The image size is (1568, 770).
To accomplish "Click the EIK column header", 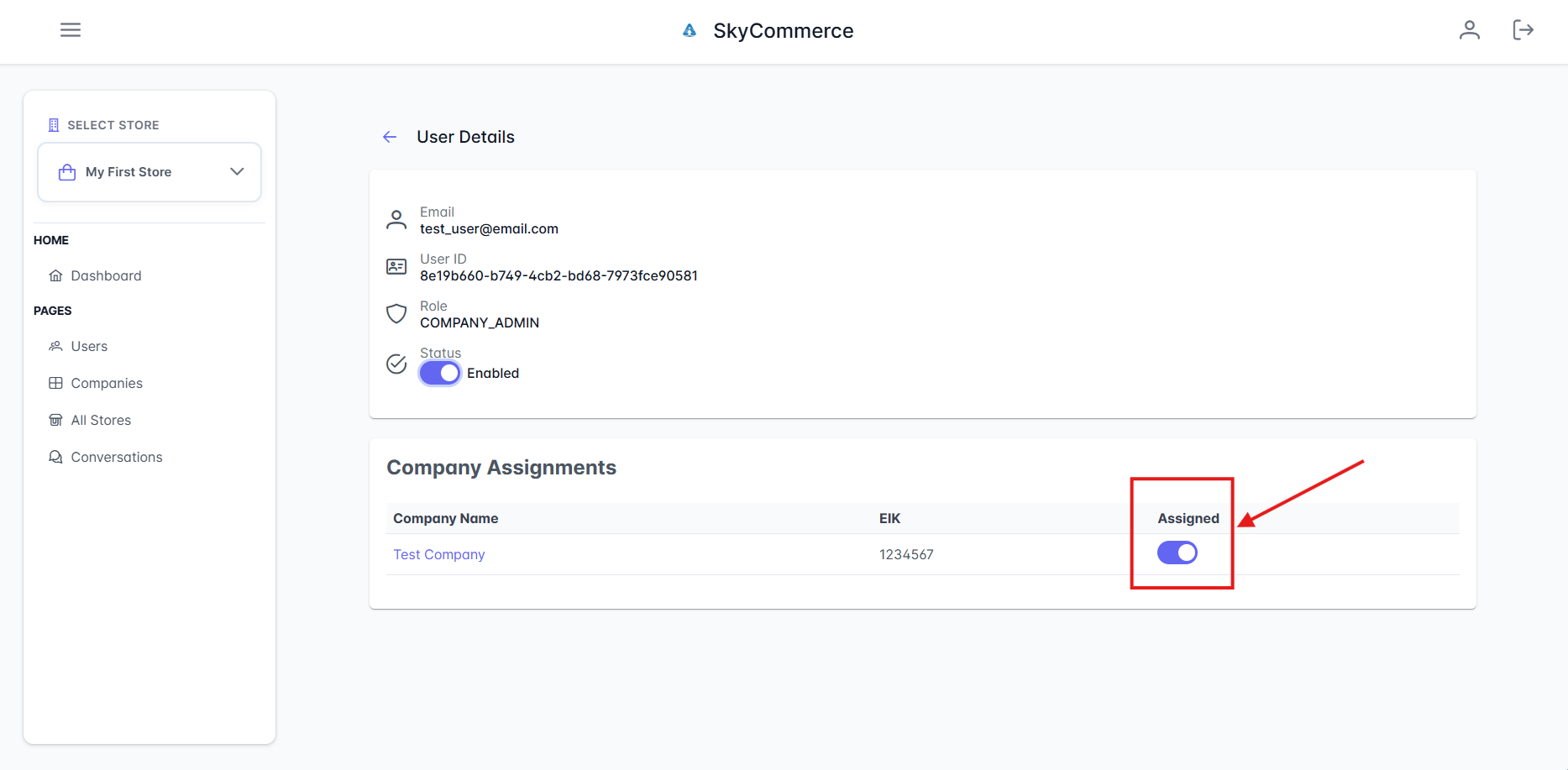I will [889, 518].
